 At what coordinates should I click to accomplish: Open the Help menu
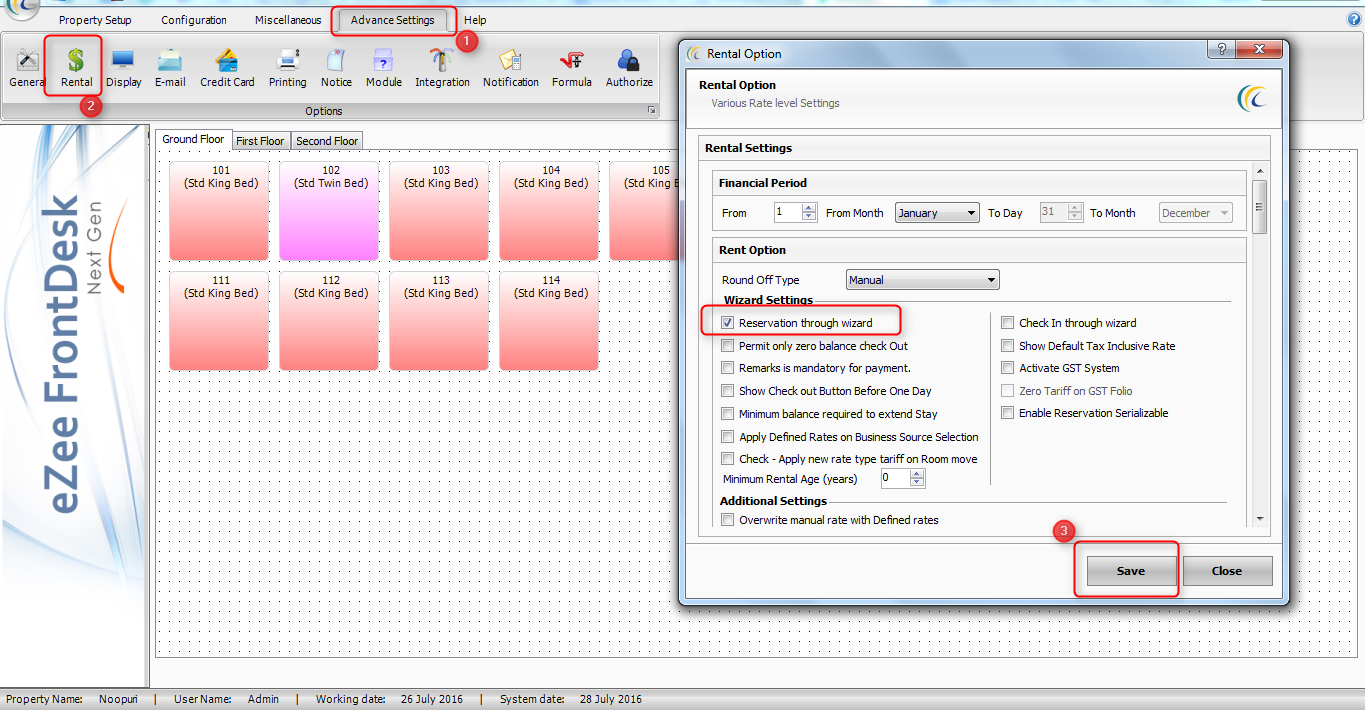point(475,20)
